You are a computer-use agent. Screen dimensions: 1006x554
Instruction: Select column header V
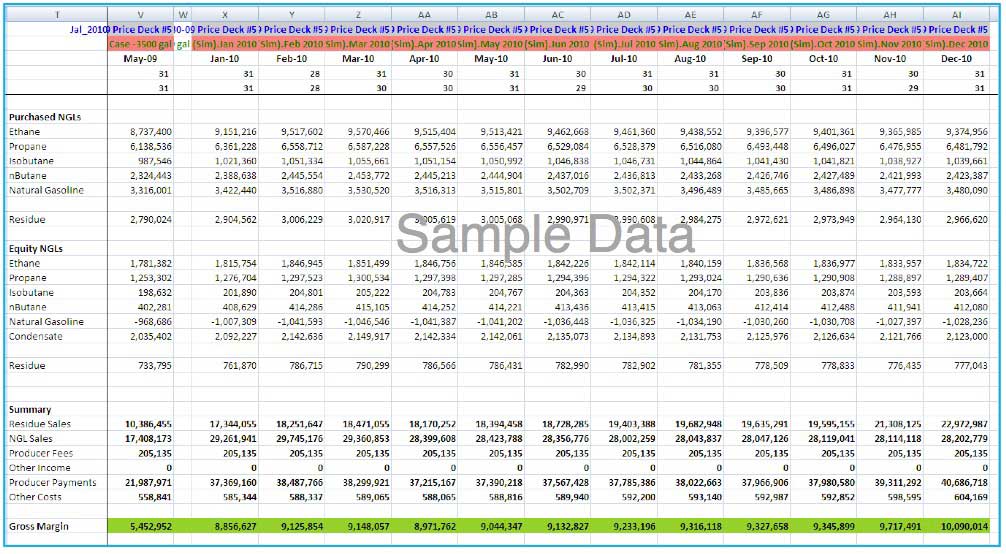click(x=139, y=15)
